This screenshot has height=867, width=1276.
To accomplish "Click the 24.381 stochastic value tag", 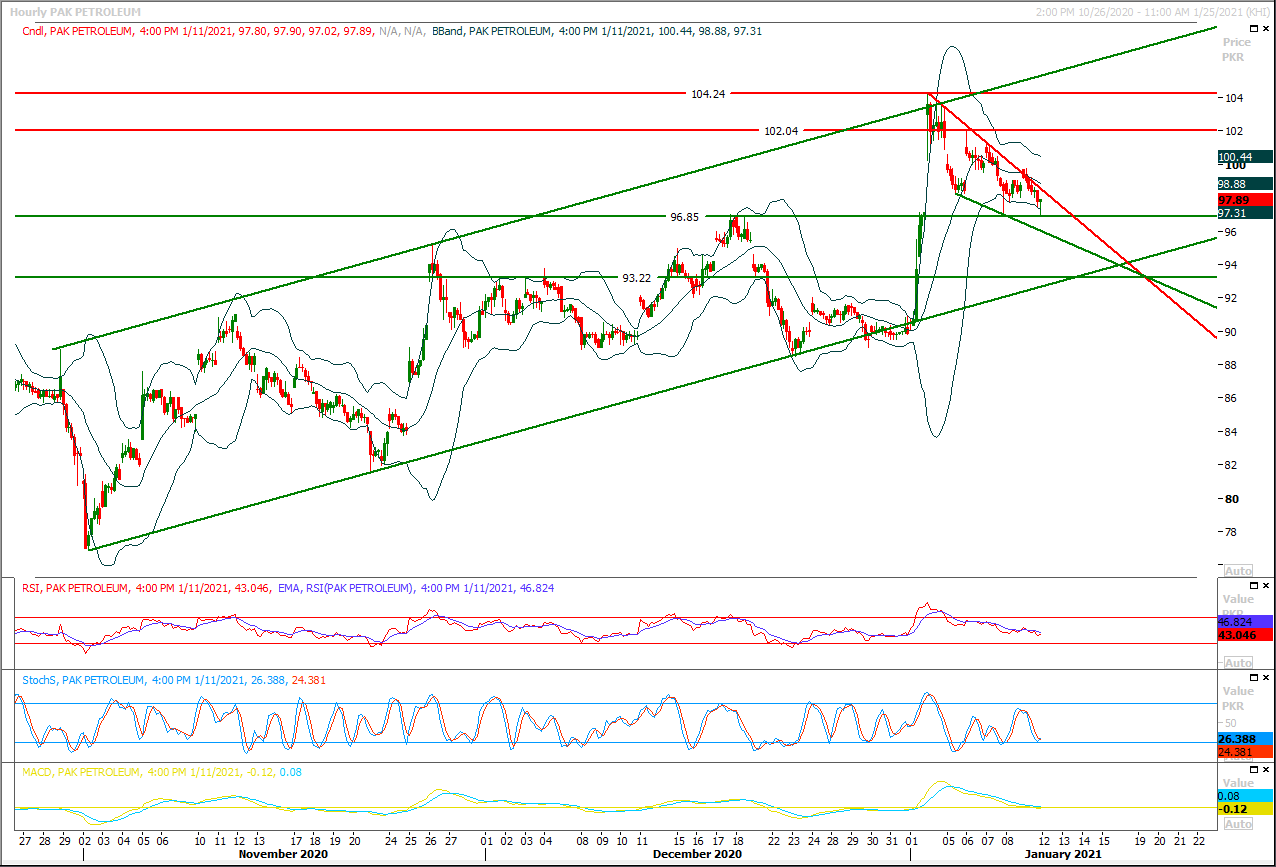I will coord(1244,752).
